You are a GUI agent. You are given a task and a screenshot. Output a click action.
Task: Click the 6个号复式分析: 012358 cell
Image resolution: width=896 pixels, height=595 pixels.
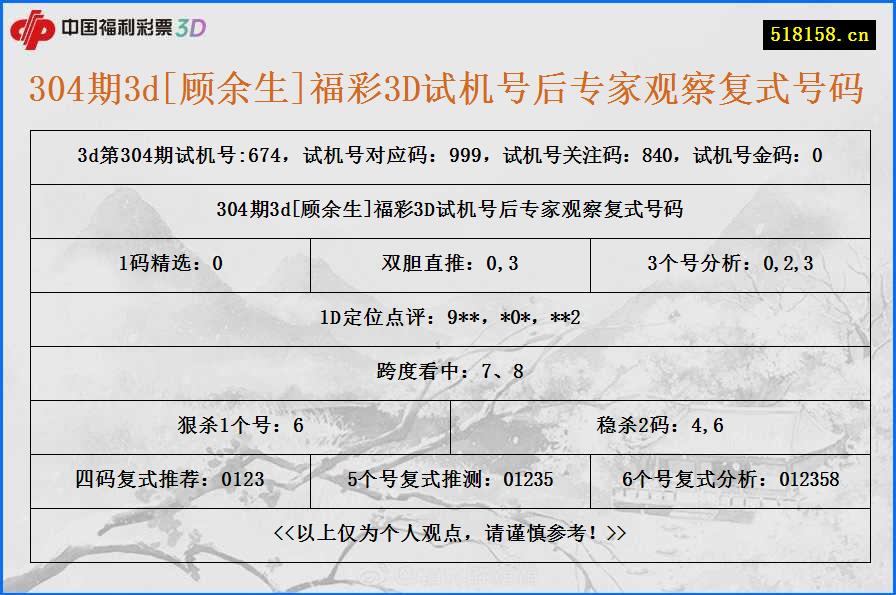pos(729,480)
